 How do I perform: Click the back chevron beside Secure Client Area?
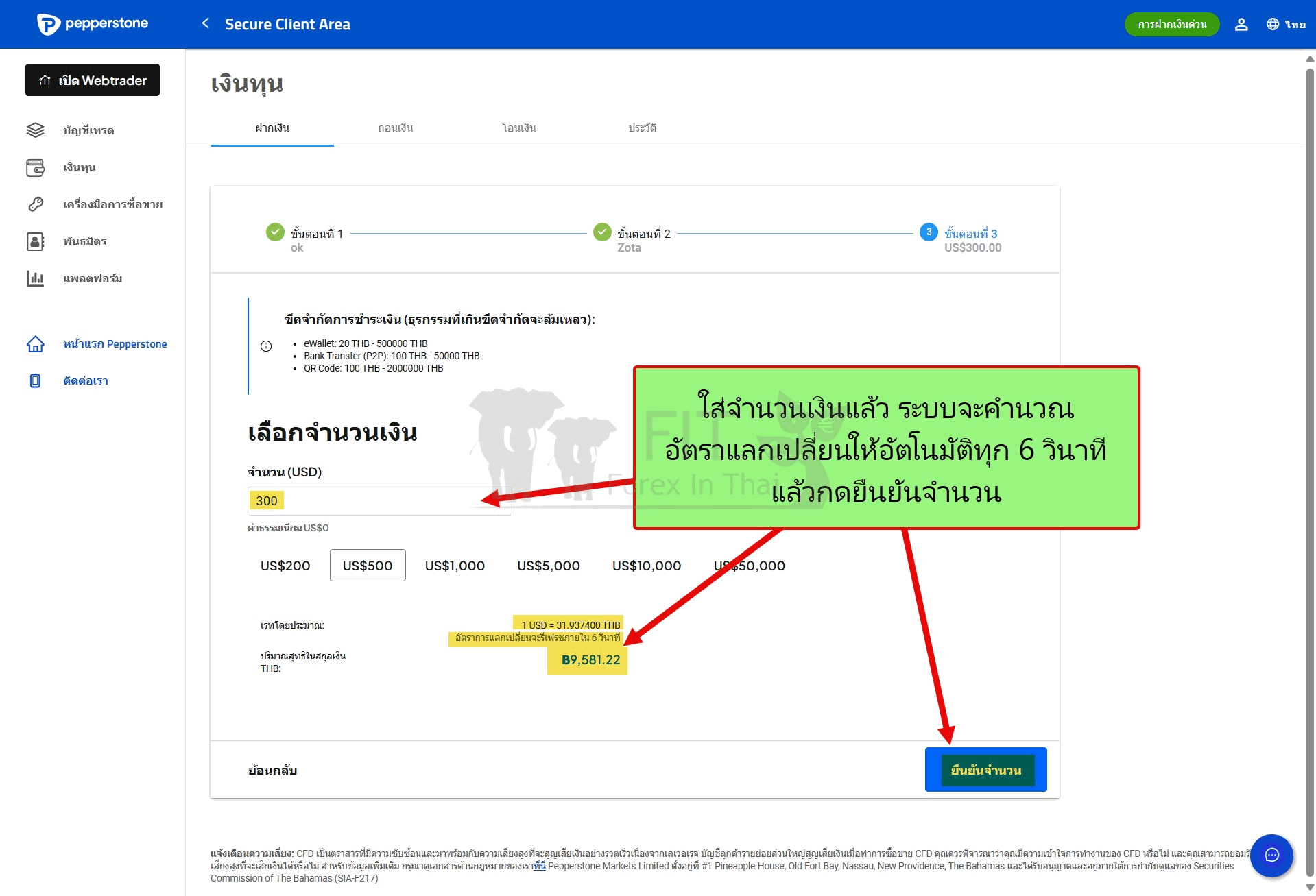(205, 24)
